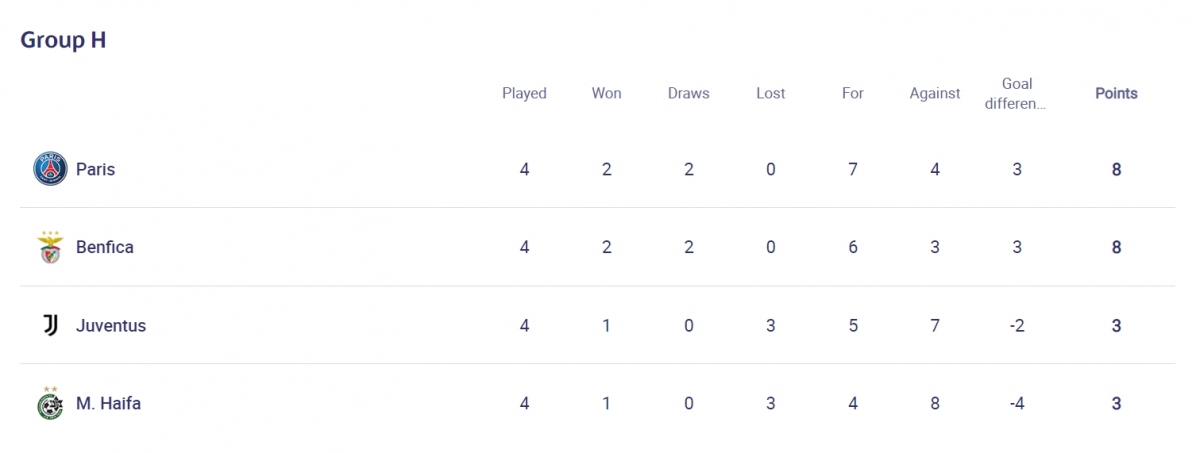
Task: Open the Paris team link
Action: (x=95, y=169)
